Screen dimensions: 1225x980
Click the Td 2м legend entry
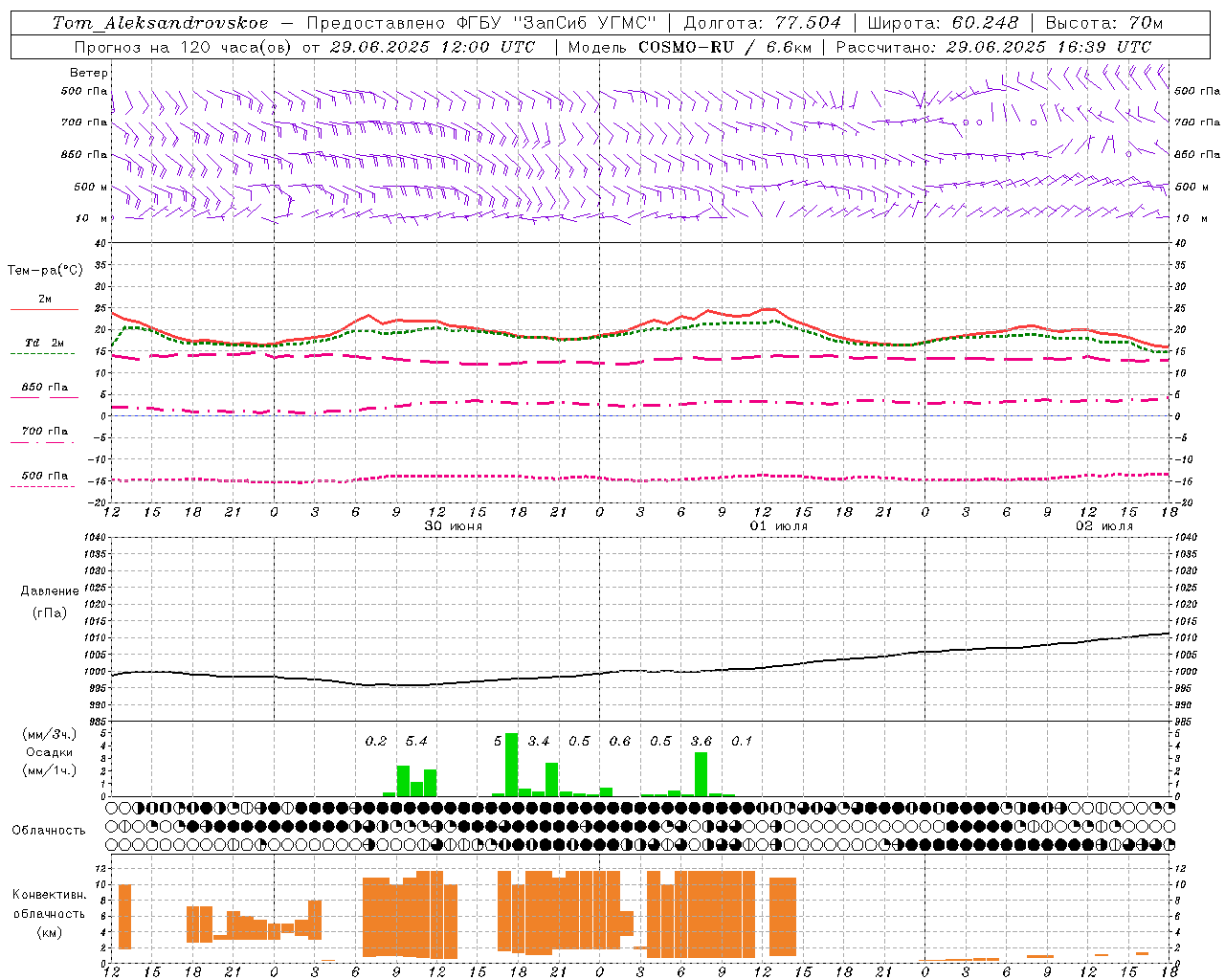click(x=44, y=343)
